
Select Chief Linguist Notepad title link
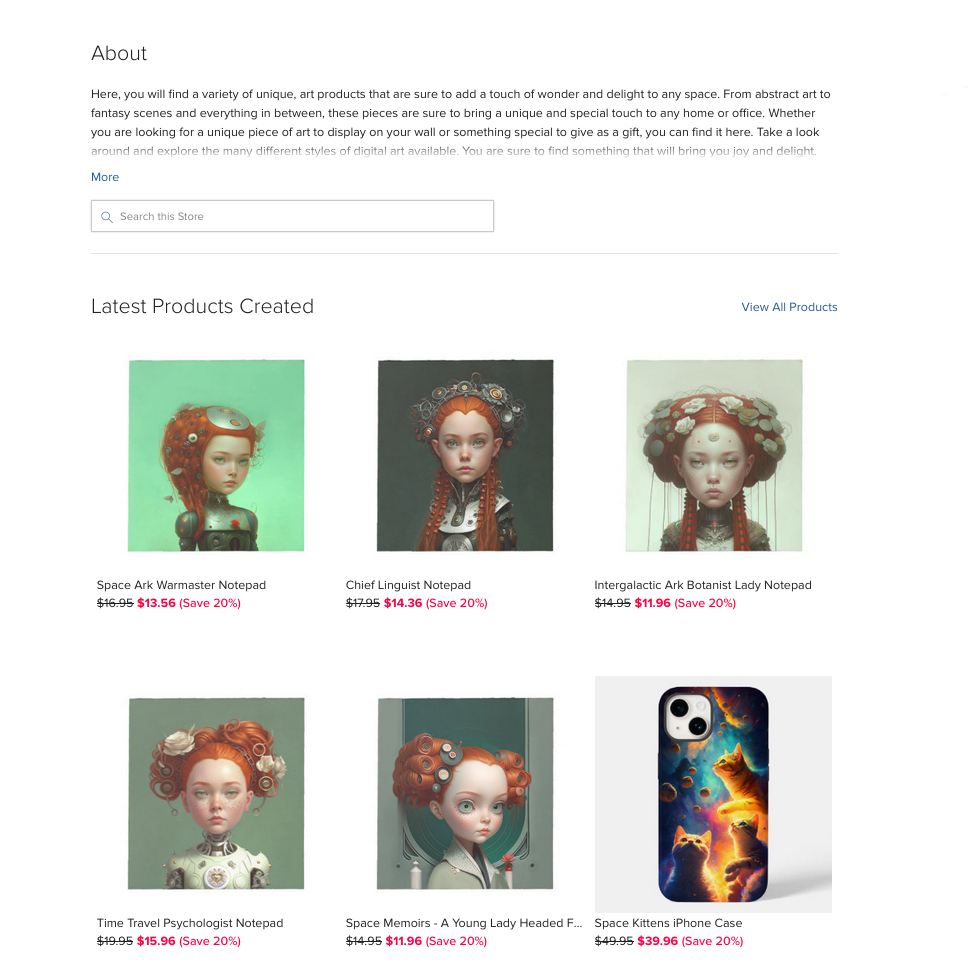(408, 585)
